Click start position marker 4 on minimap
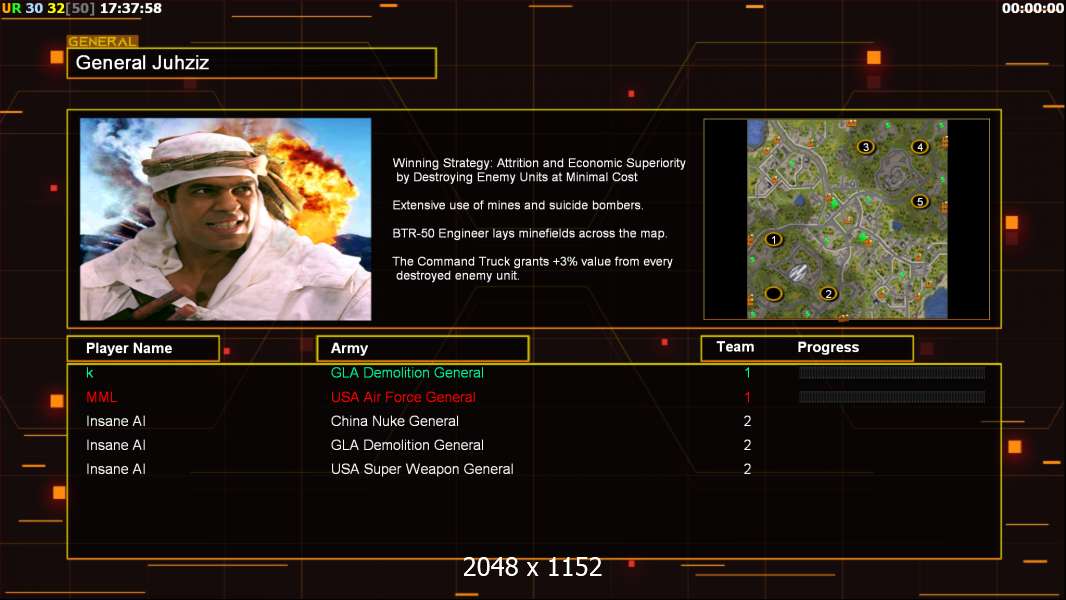The width and height of the screenshot is (1066, 600). (x=919, y=147)
